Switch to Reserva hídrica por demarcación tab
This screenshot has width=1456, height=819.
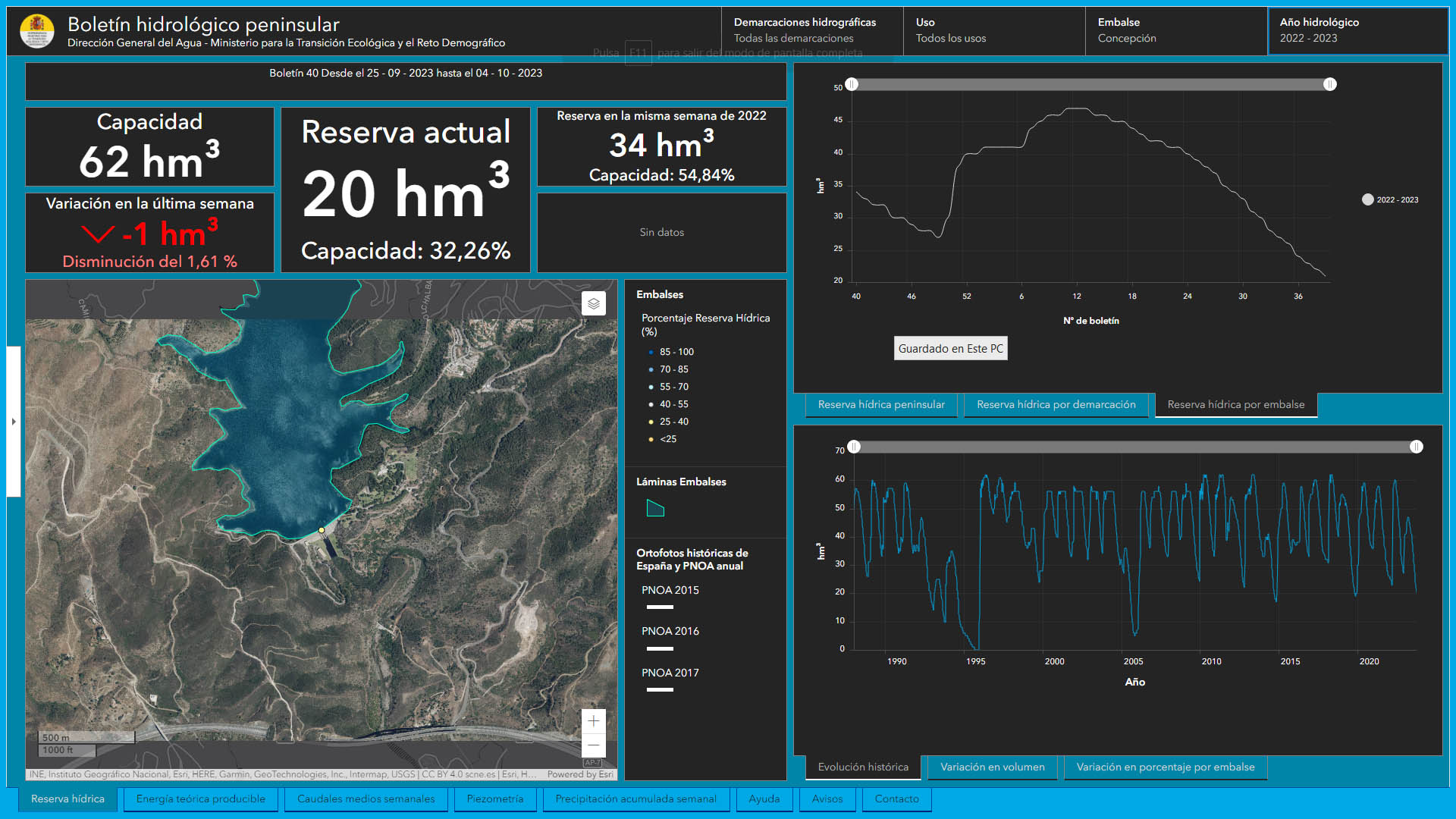[1056, 405]
